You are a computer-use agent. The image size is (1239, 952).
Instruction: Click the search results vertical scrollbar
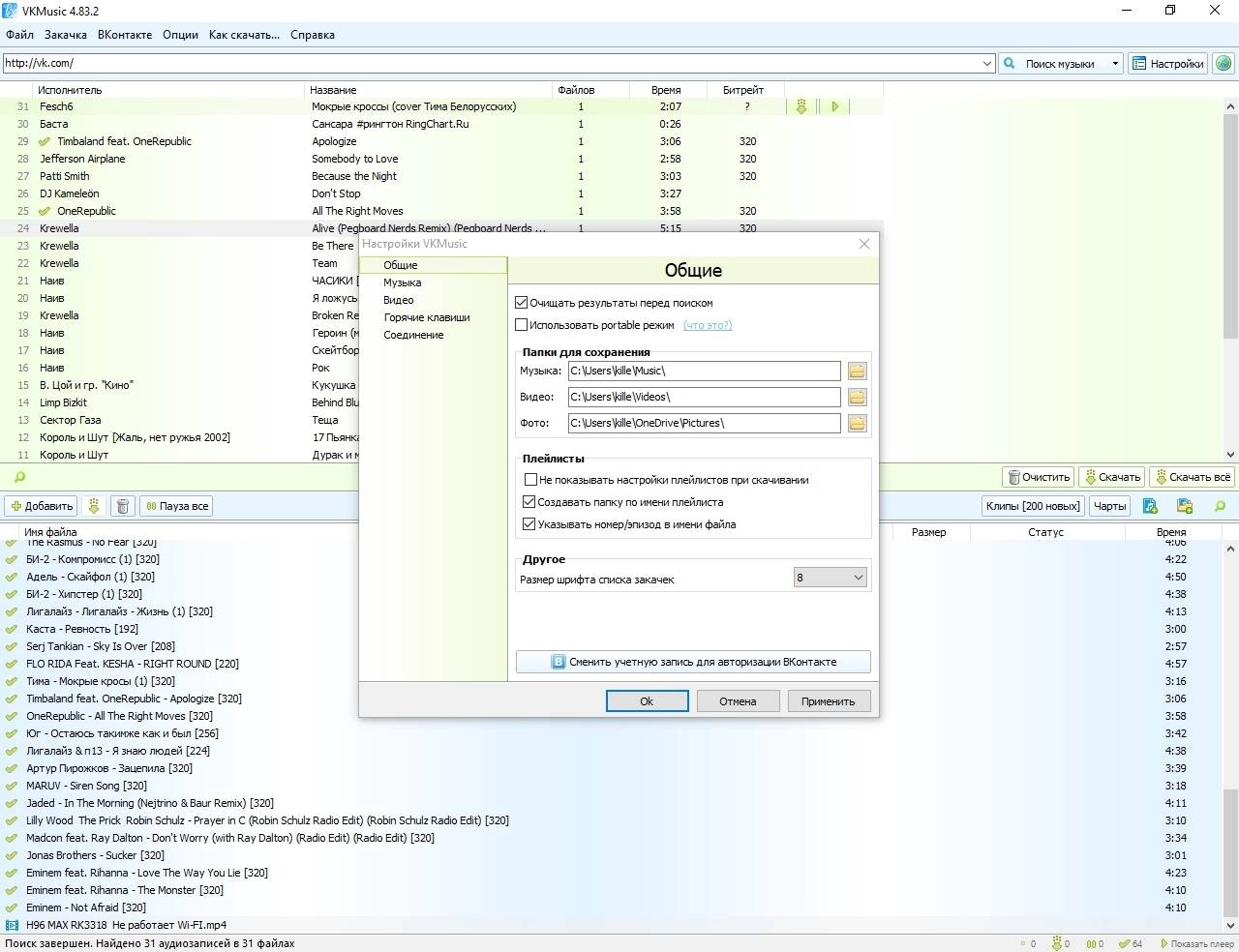(x=1230, y=281)
